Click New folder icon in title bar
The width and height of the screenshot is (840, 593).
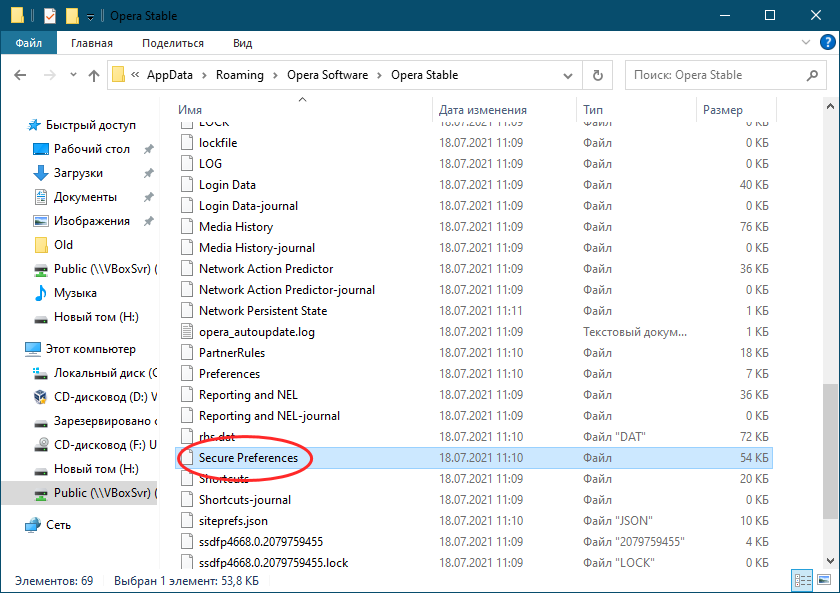72,16
